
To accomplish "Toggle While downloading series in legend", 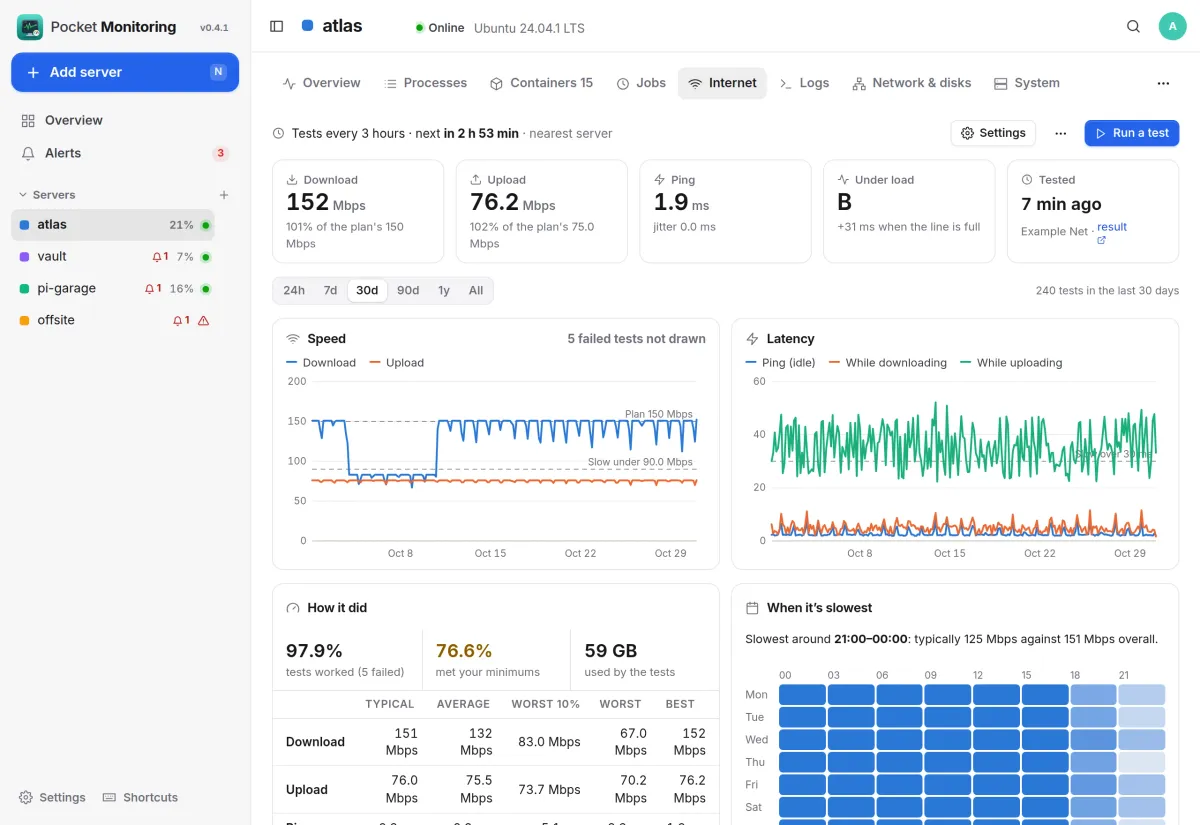I will click(888, 363).
